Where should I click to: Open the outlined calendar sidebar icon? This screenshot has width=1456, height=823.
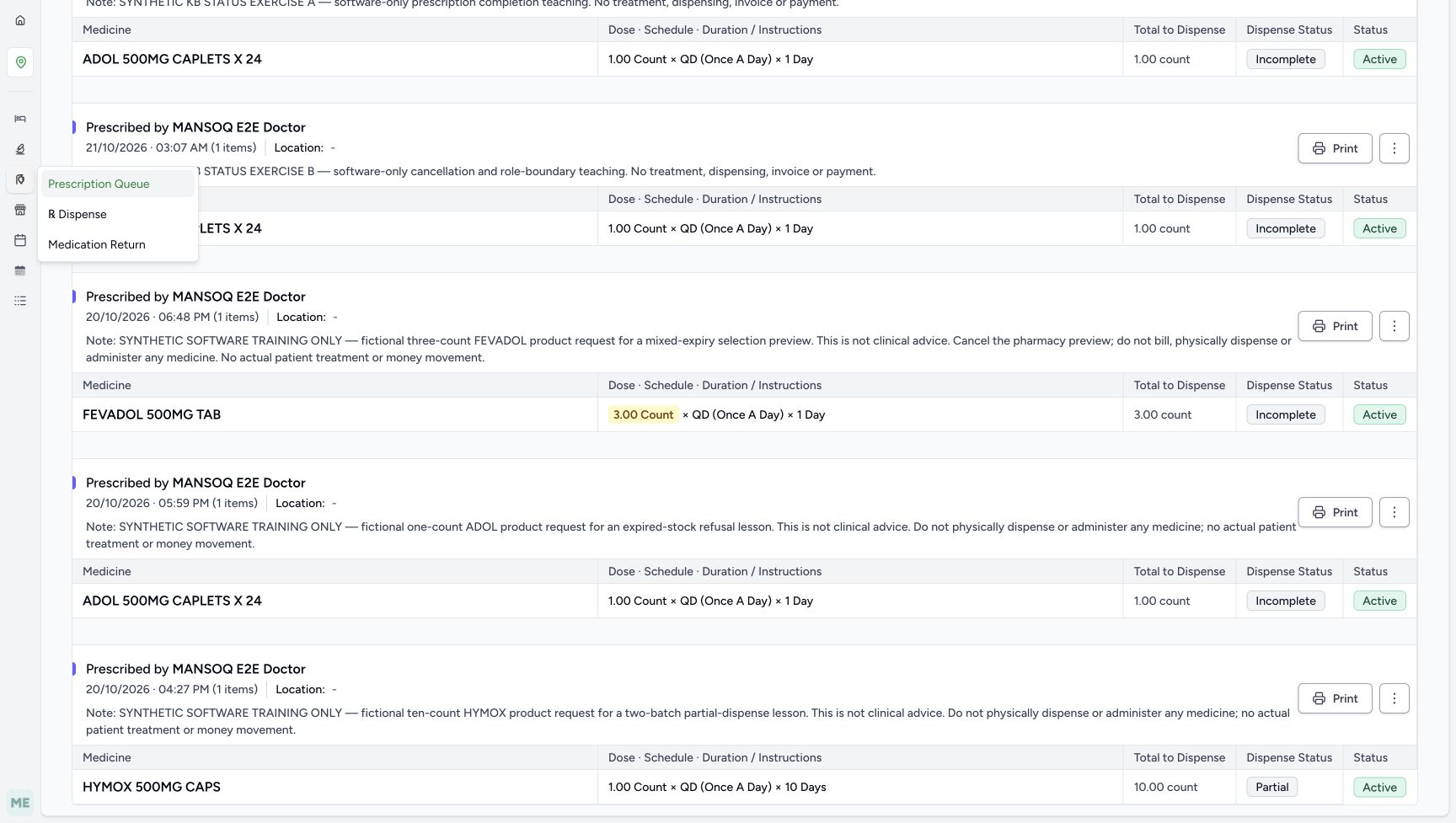pos(20,240)
